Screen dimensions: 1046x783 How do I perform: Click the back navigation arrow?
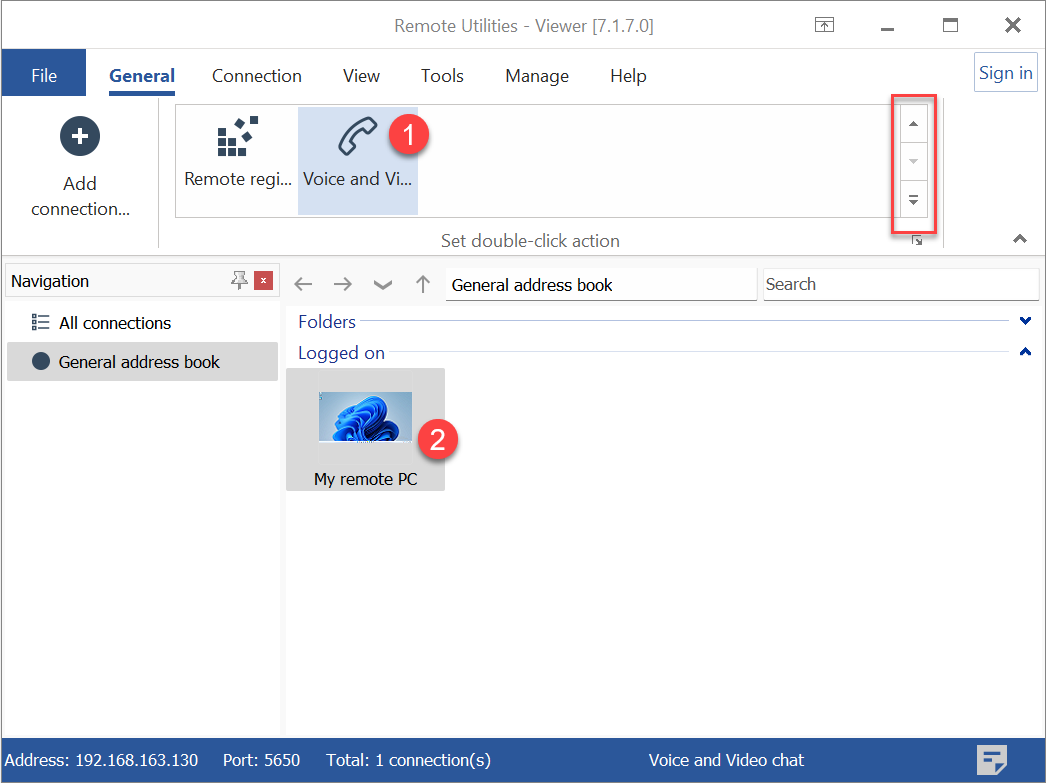coord(303,285)
